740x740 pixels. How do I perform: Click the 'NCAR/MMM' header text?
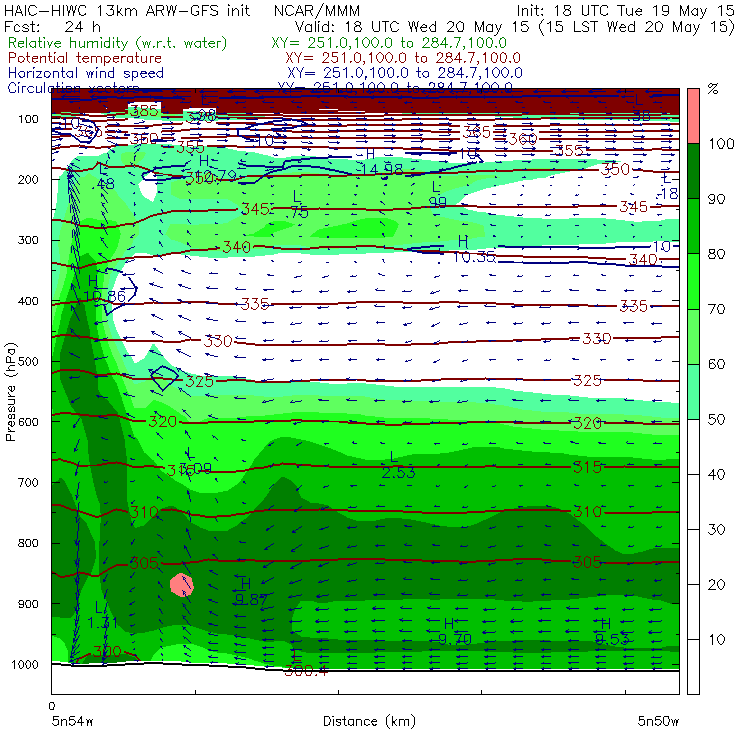click(317, 10)
